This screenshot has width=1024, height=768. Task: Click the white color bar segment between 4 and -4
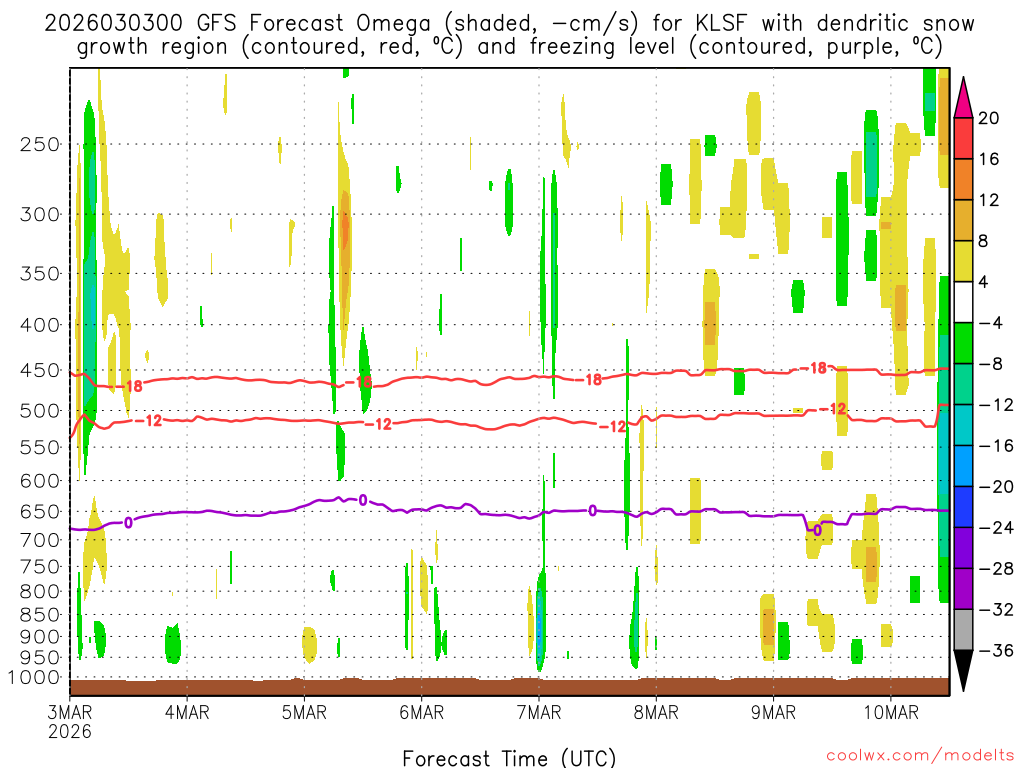tap(963, 302)
